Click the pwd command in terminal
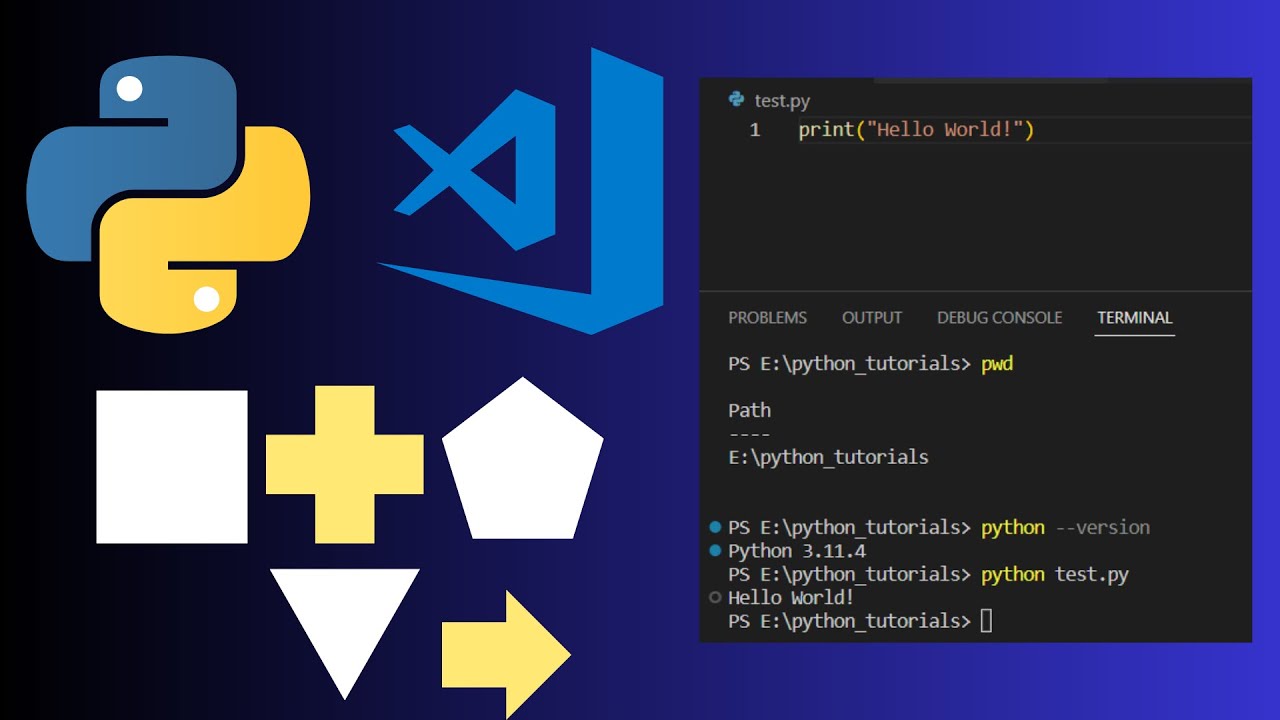Screen dimensions: 1280x720 click(997, 364)
